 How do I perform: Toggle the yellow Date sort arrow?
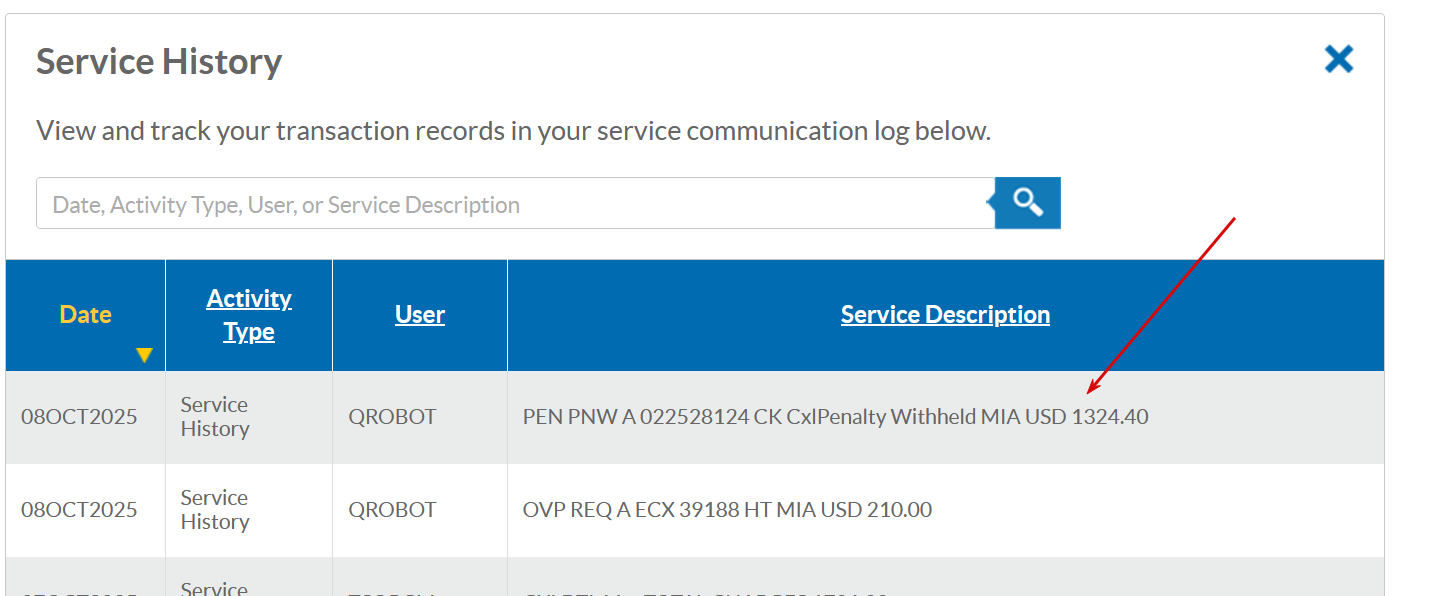tap(144, 355)
